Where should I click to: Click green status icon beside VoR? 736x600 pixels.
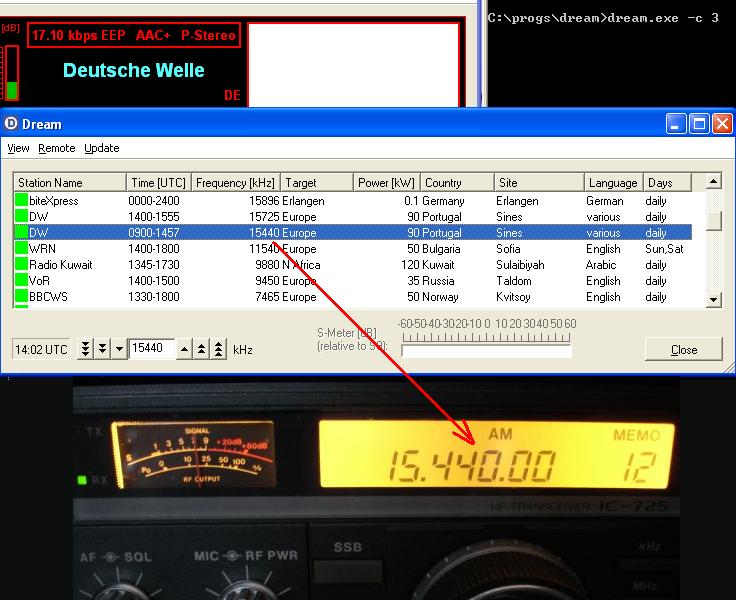(x=22, y=280)
